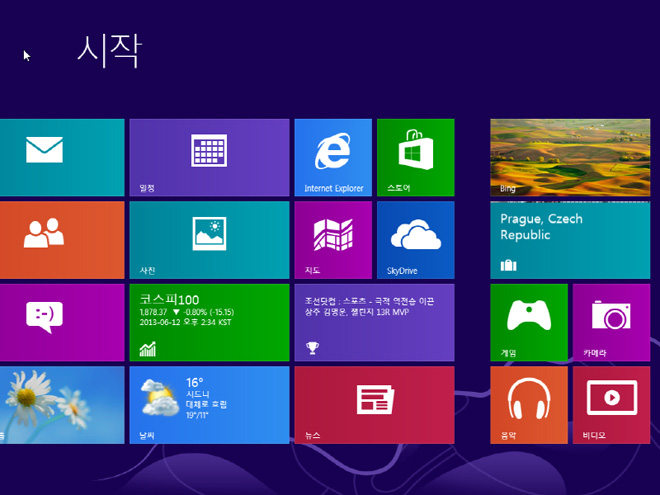Open the Travel tile showing Prague, Czech Republic
Image resolution: width=660 pixels, height=495 pixels.
click(x=570, y=240)
